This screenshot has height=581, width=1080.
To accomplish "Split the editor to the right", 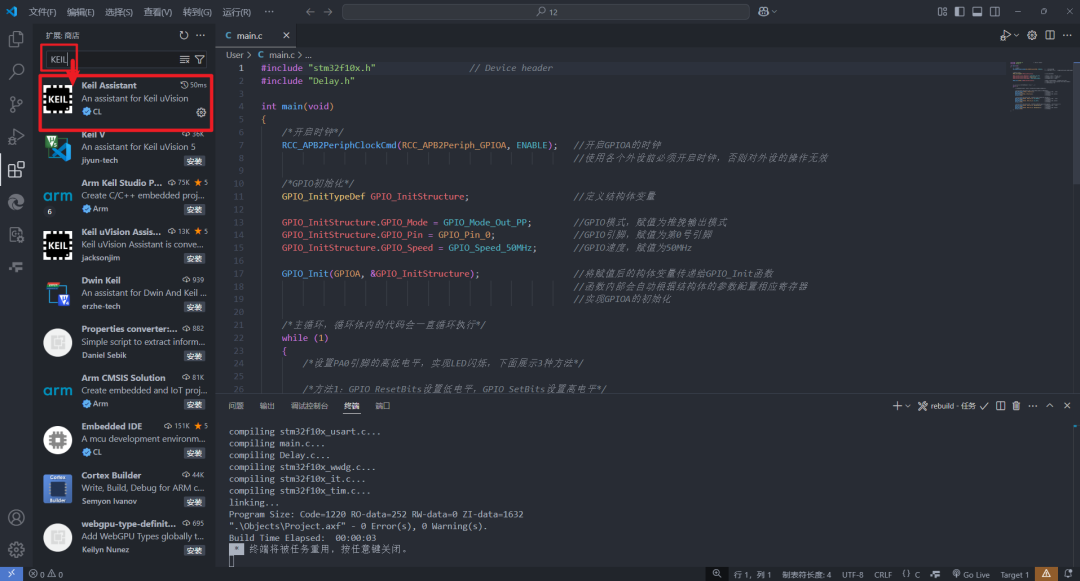I will pyautogui.click(x=1050, y=35).
